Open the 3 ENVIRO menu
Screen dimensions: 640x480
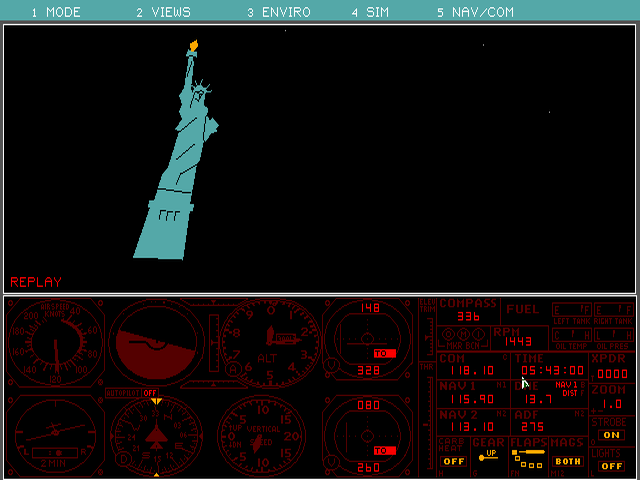(x=279, y=12)
